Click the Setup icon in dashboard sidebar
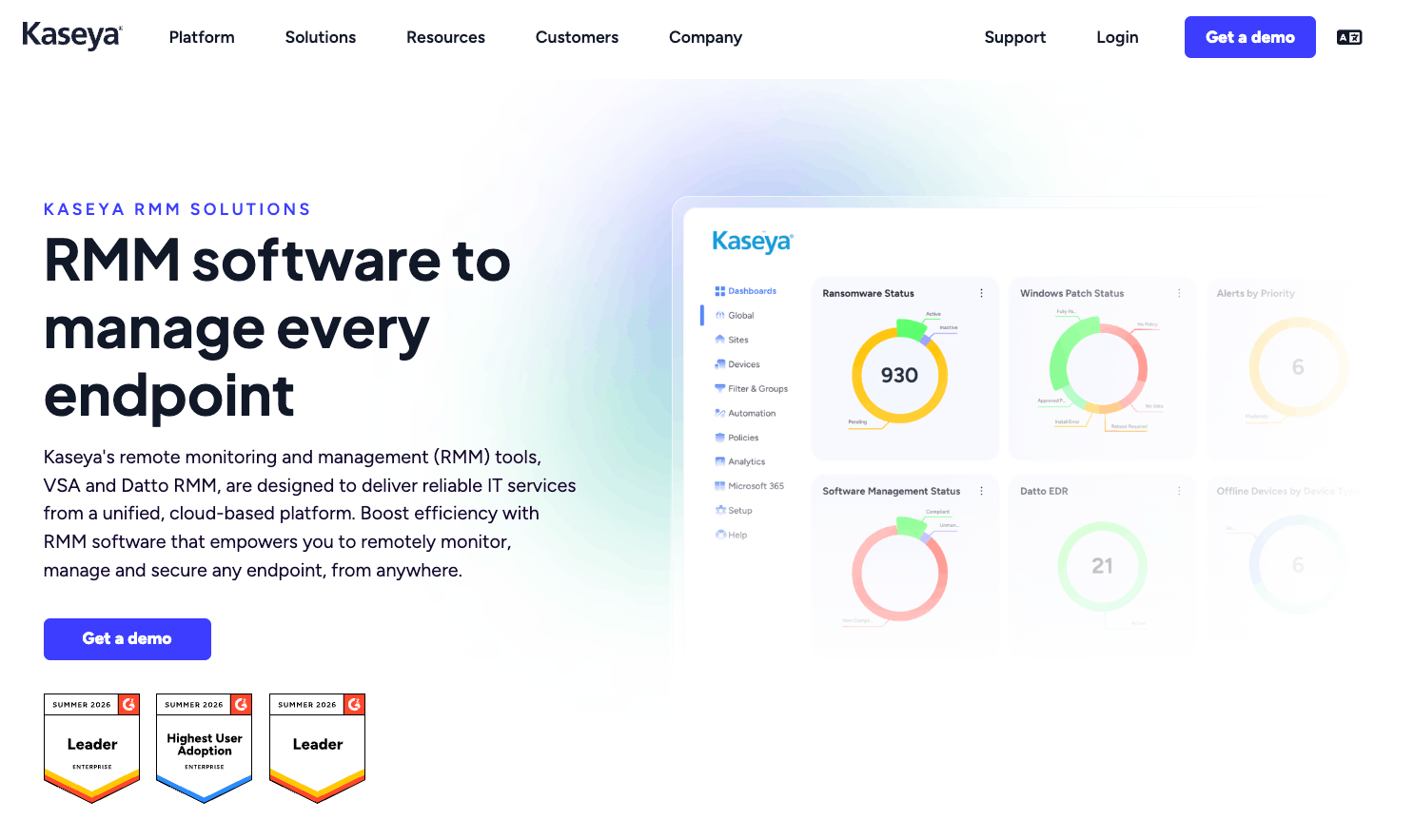 tap(720, 511)
